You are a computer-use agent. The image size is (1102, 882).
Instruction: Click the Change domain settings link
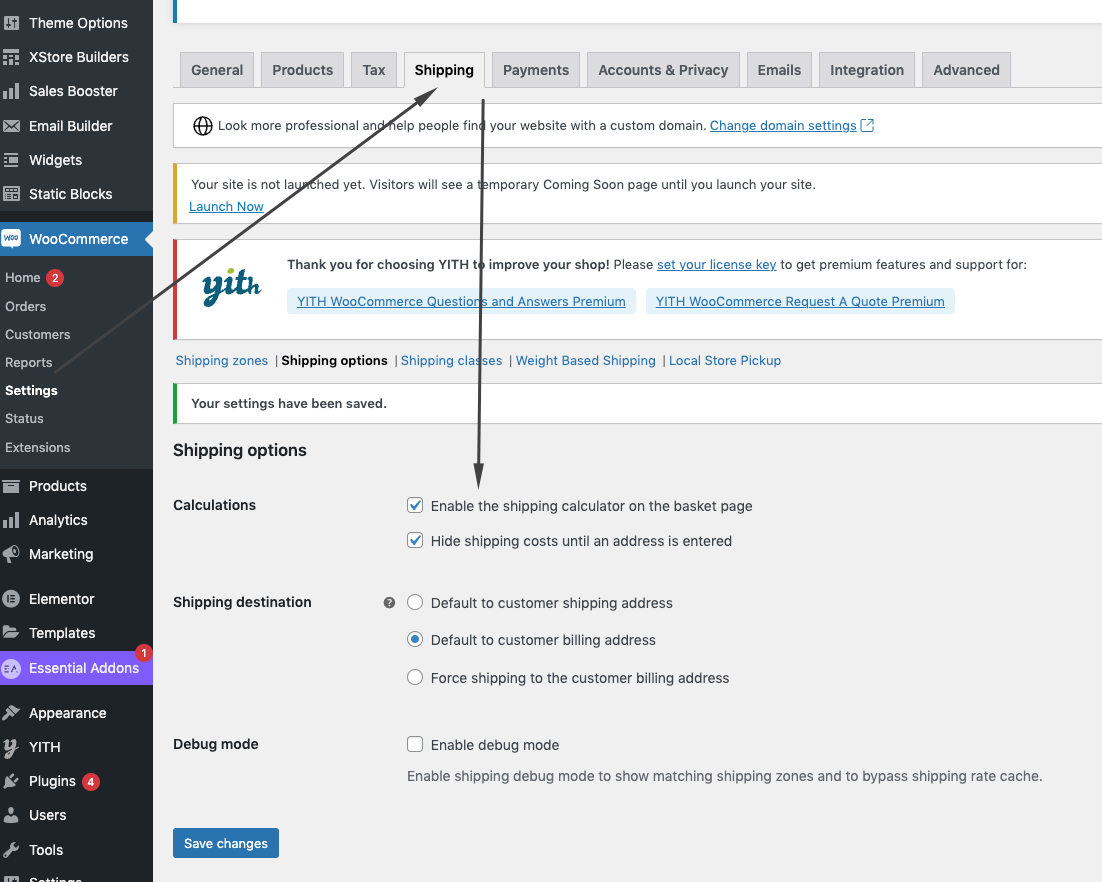(783, 126)
